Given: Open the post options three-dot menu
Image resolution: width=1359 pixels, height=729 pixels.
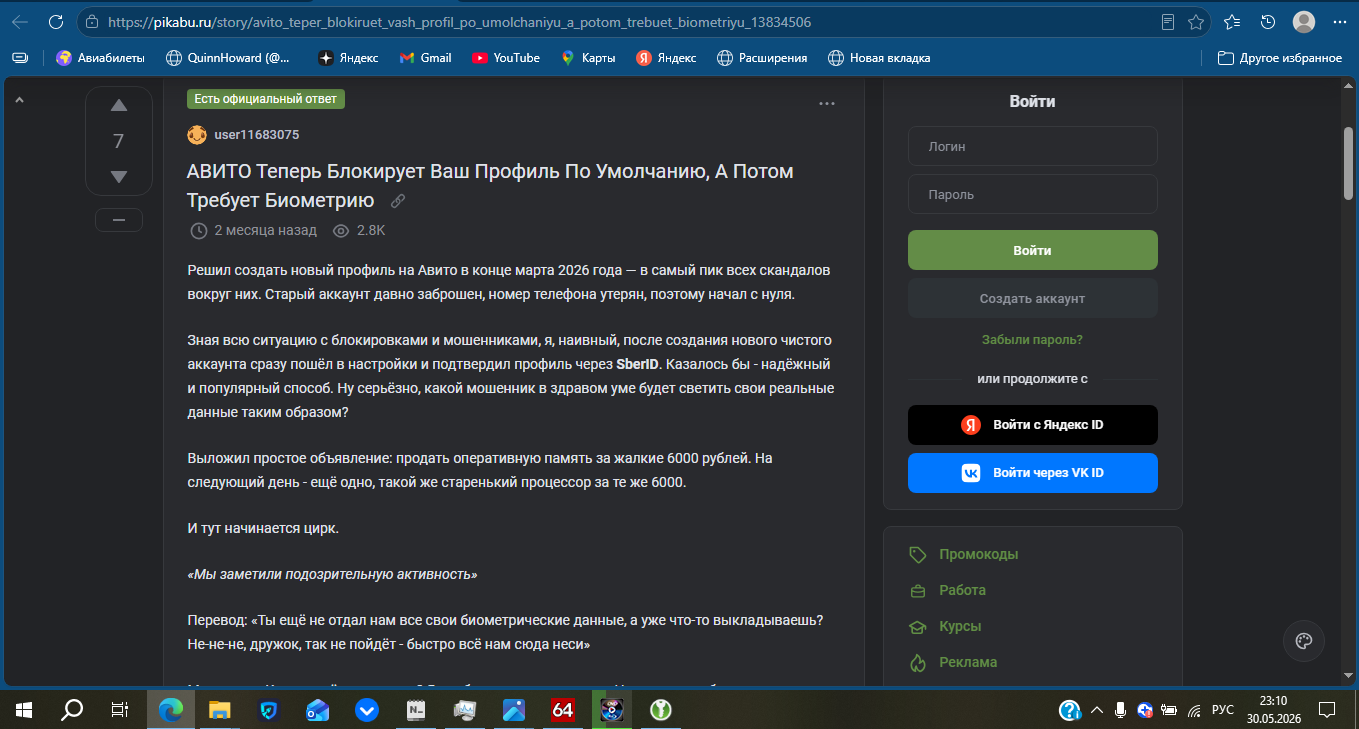Looking at the screenshot, I should 827,103.
